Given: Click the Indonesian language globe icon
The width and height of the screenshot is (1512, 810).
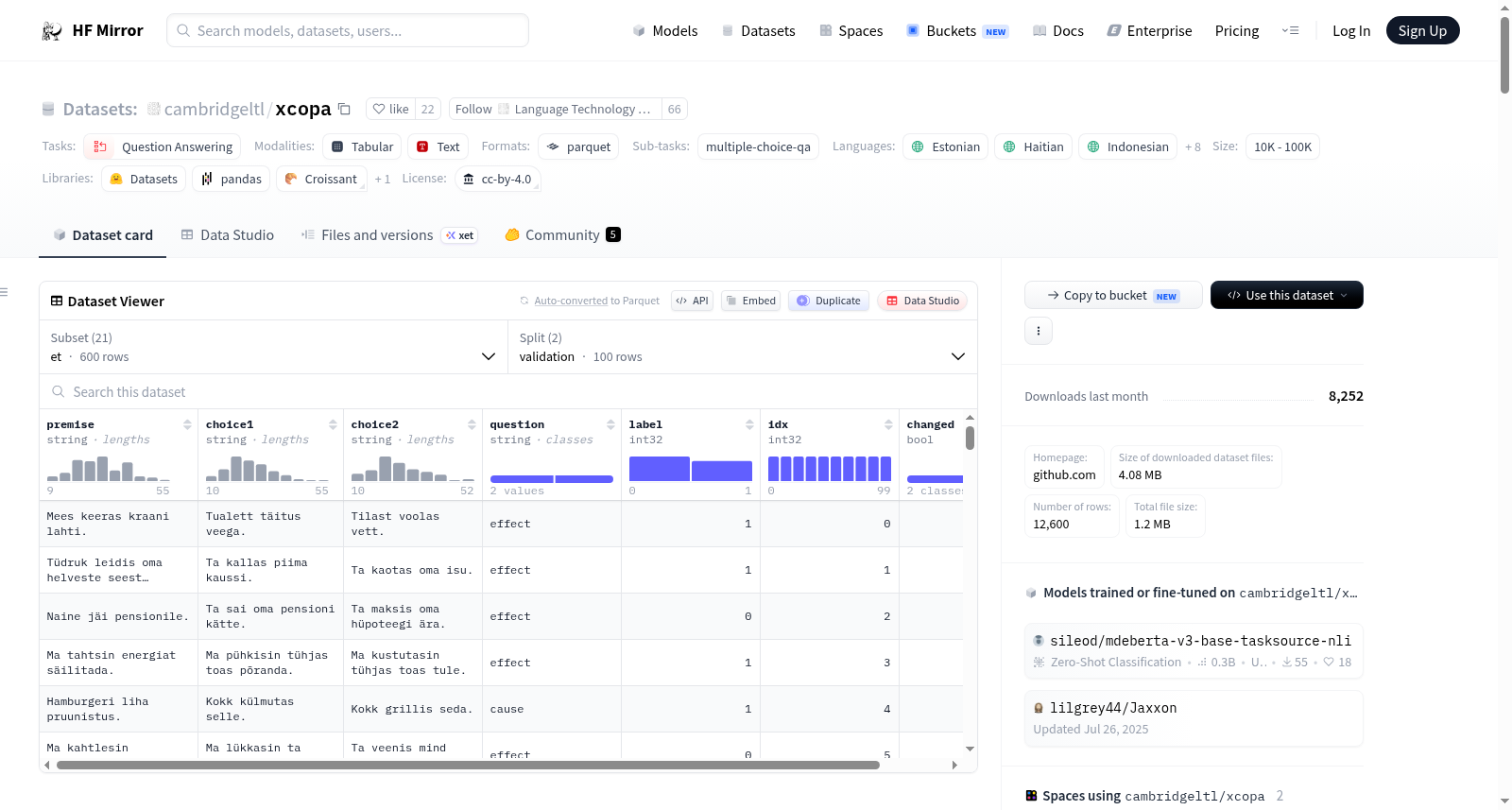Looking at the screenshot, I should (1093, 146).
